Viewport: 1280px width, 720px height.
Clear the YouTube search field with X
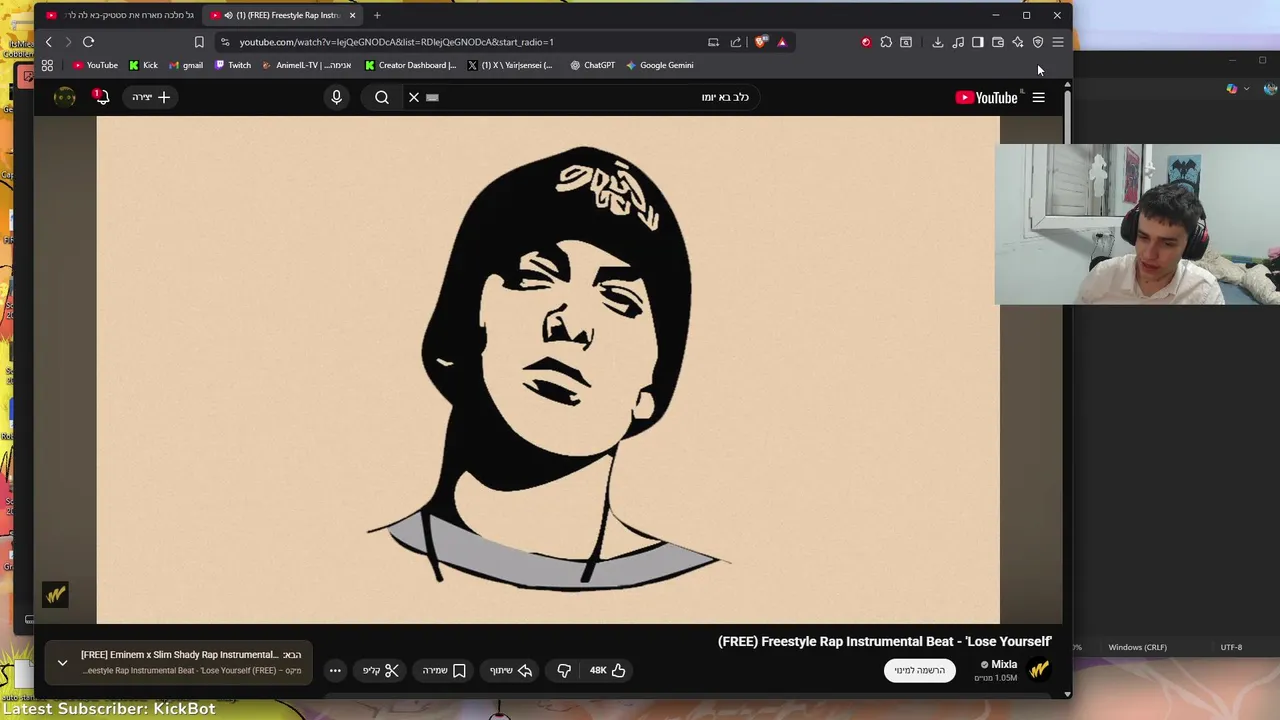(414, 97)
